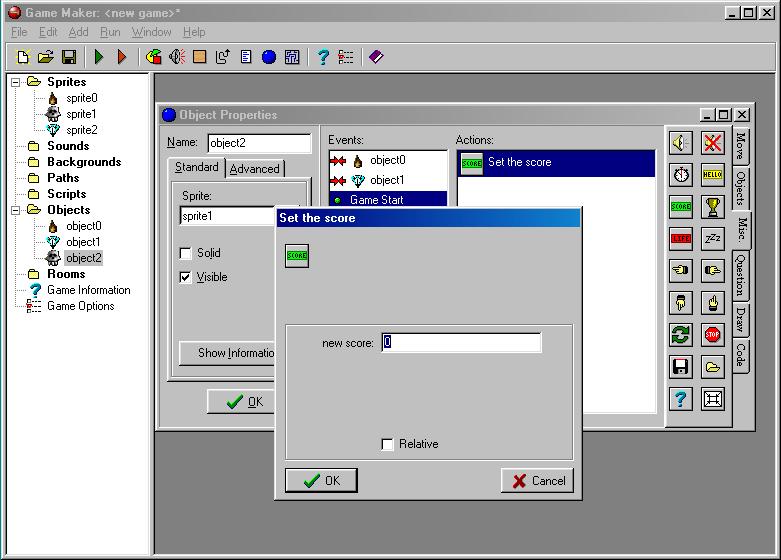Collapse the Objects folder in tree
The image size is (781, 560).
(17, 210)
